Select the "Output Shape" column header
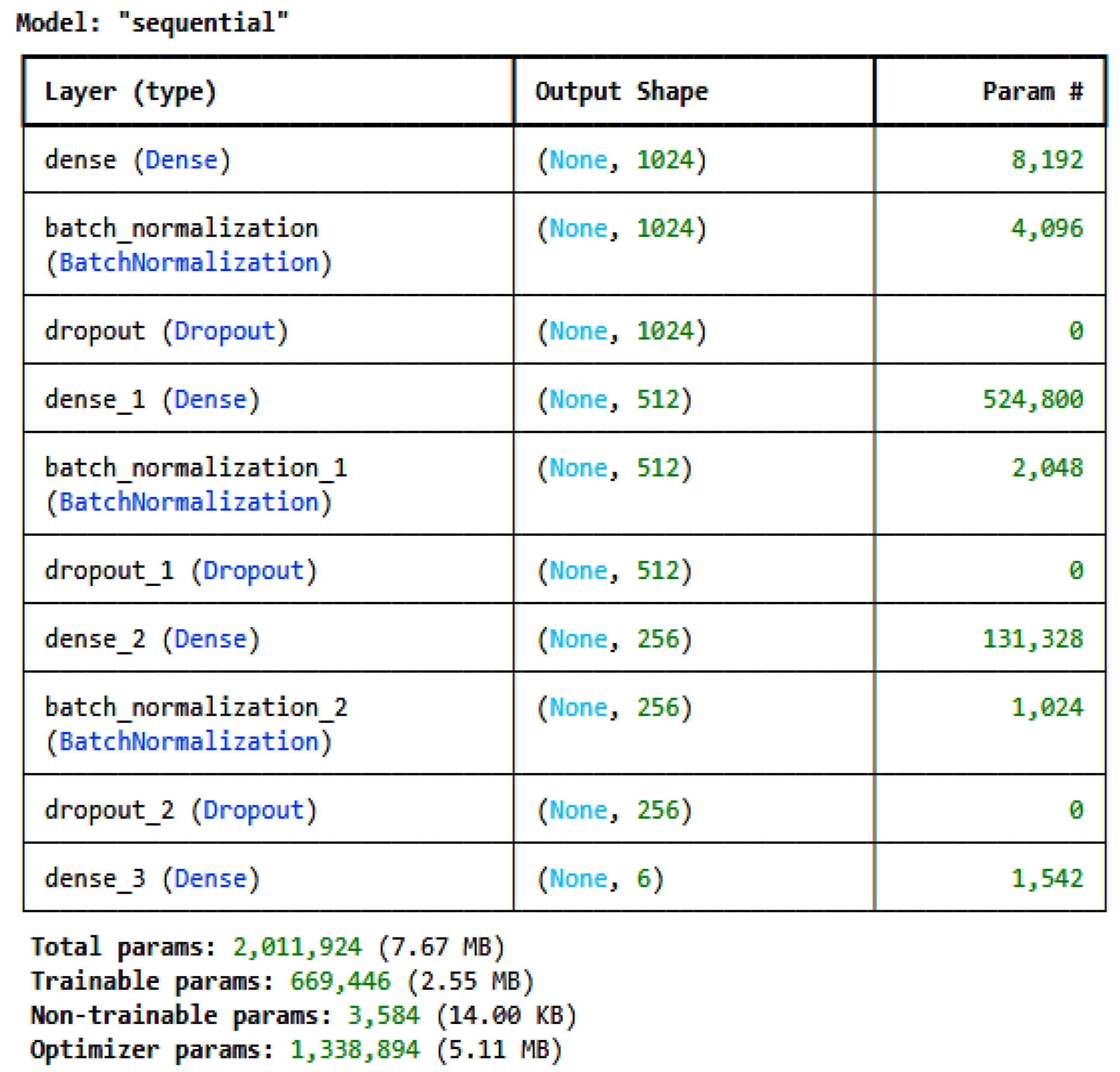The height and width of the screenshot is (1072, 1120). (621, 91)
